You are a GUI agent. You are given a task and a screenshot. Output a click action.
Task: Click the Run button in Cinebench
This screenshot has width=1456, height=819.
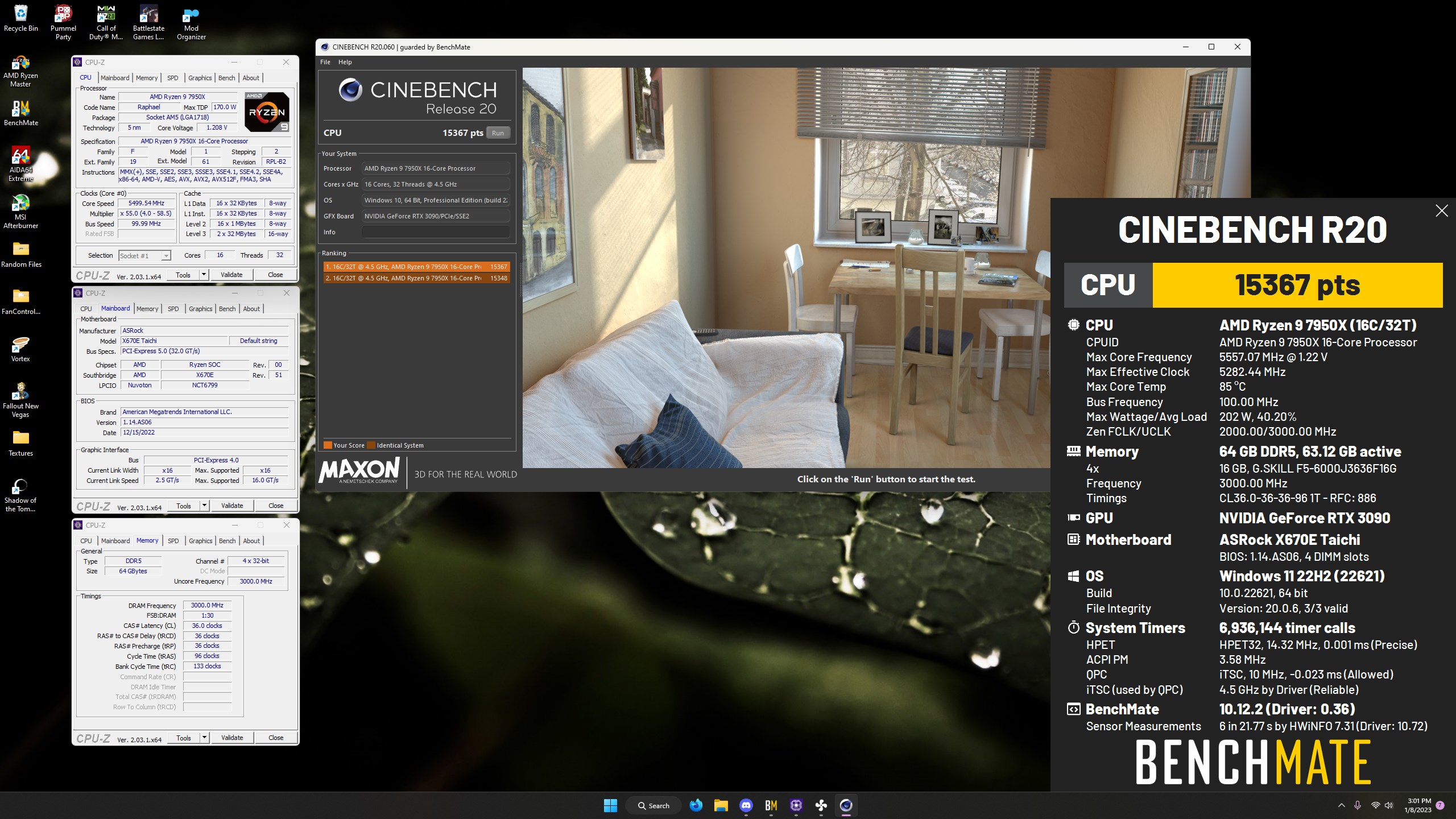498,133
